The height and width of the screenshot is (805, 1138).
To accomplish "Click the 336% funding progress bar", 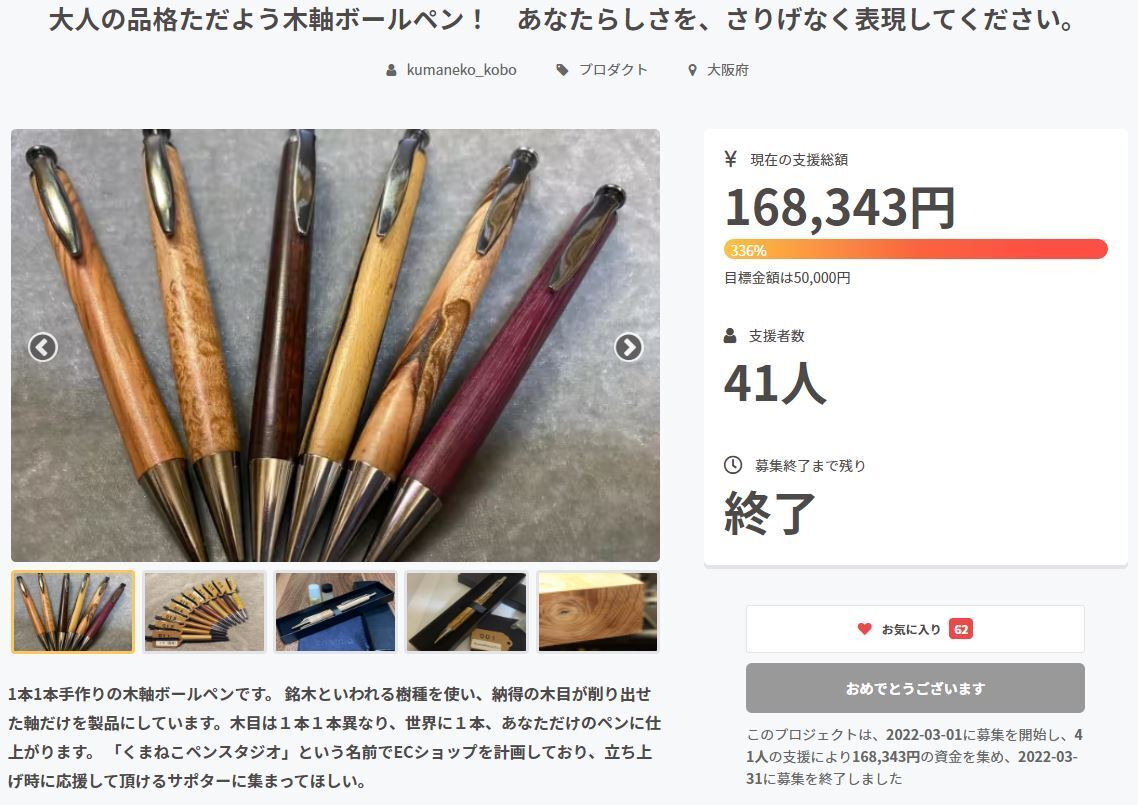I will coord(916,249).
